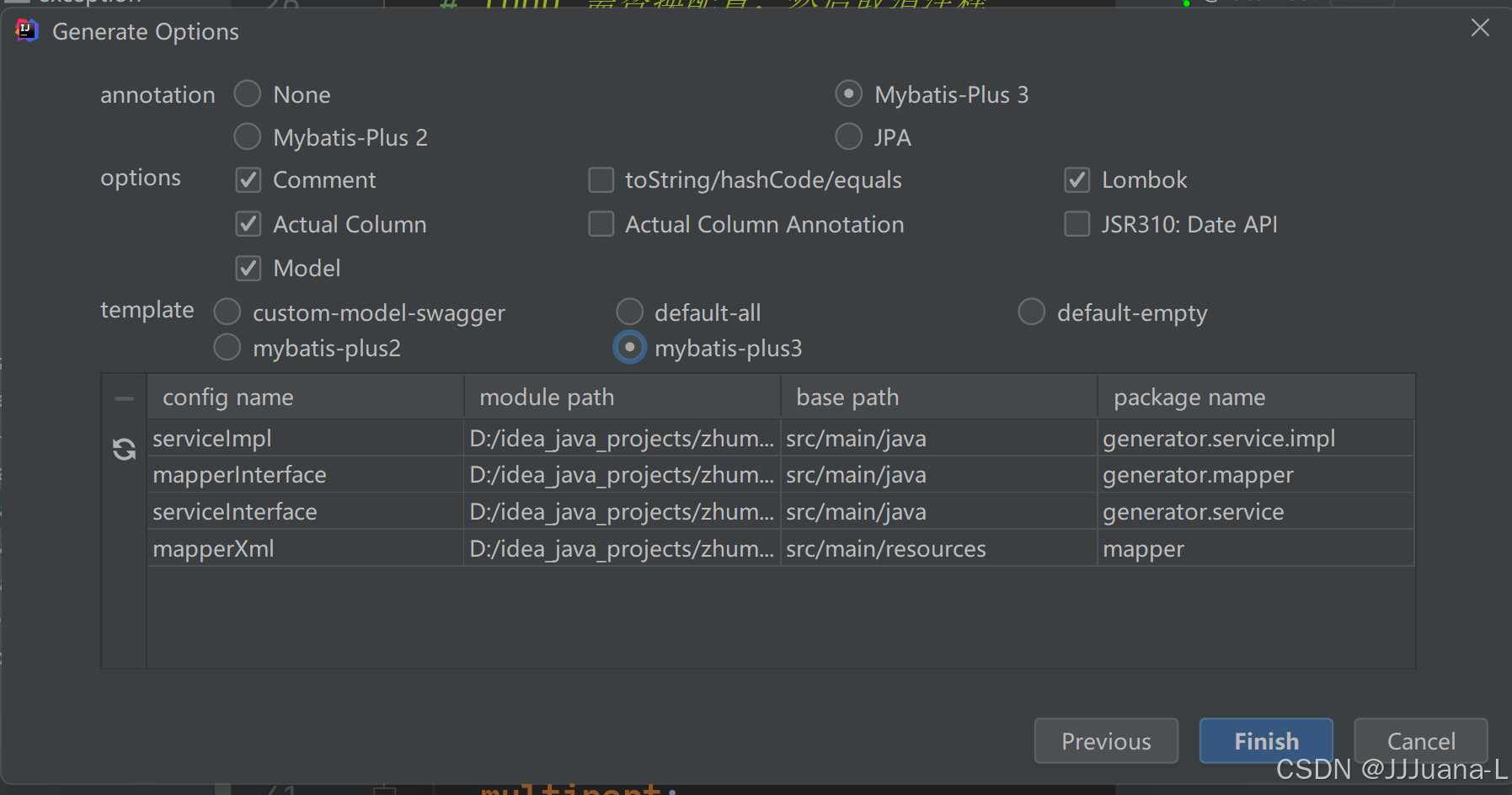Enable the toString/hashCode/equals checkbox

601,179
